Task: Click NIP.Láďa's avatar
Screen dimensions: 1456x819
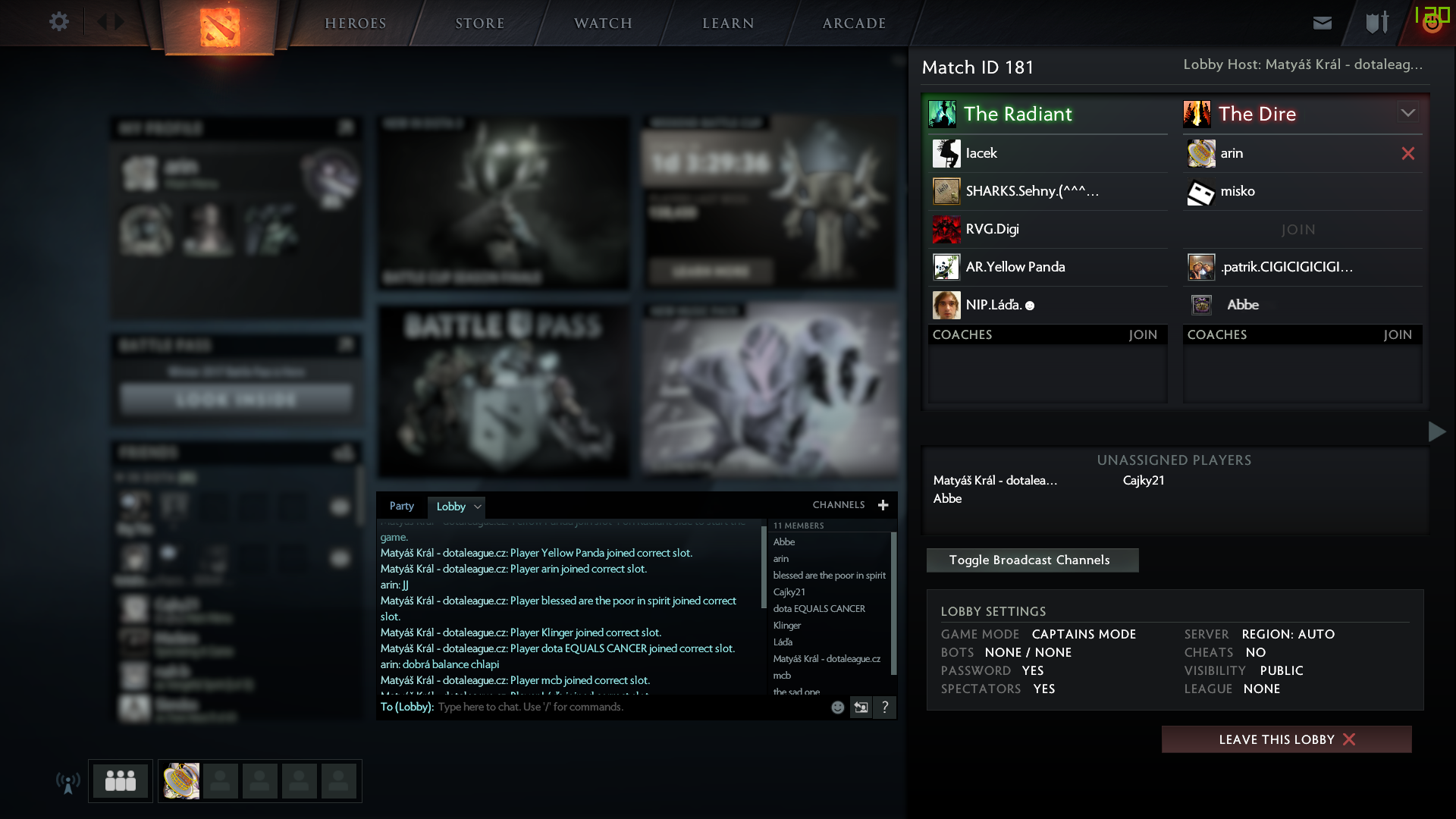Action: click(946, 305)
